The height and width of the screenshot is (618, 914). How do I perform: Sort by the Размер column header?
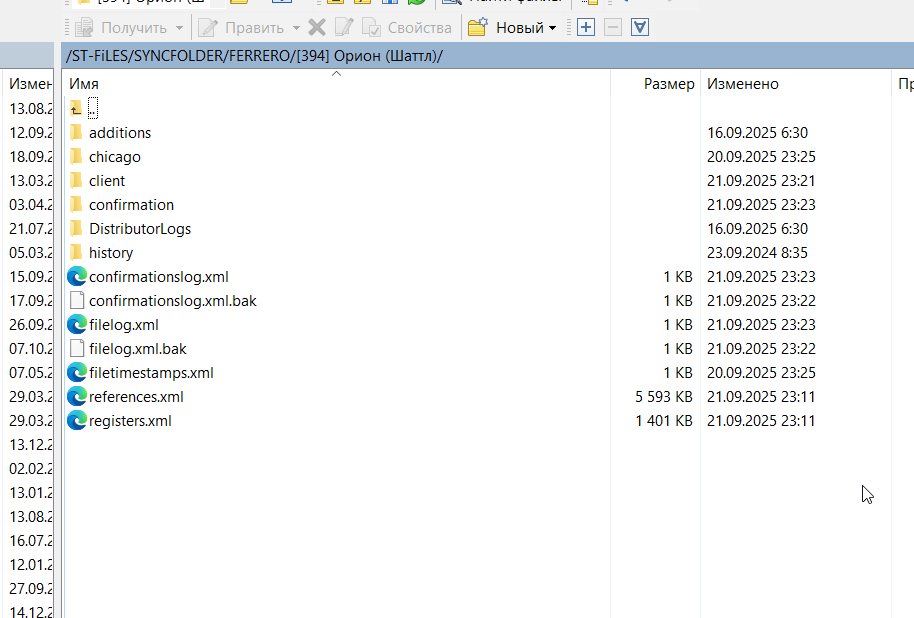pyautogui.click(x=655, y=84)
